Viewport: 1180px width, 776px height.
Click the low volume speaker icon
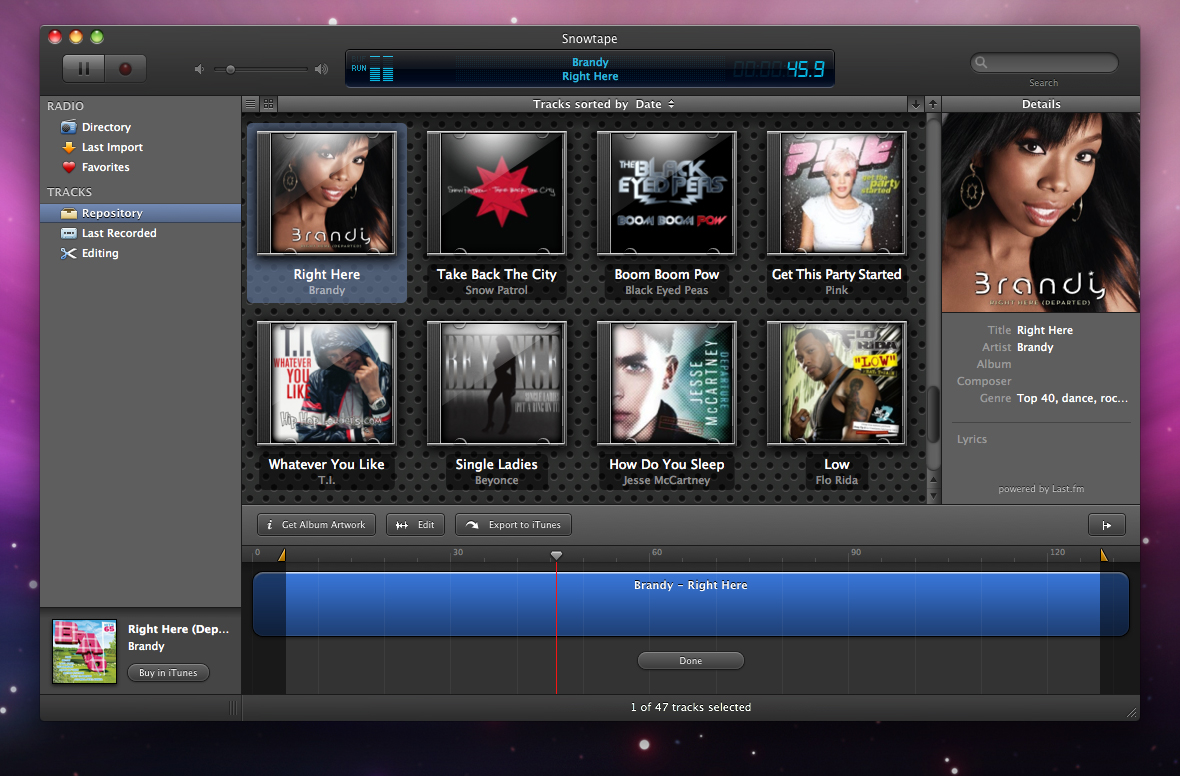(199, 69)
